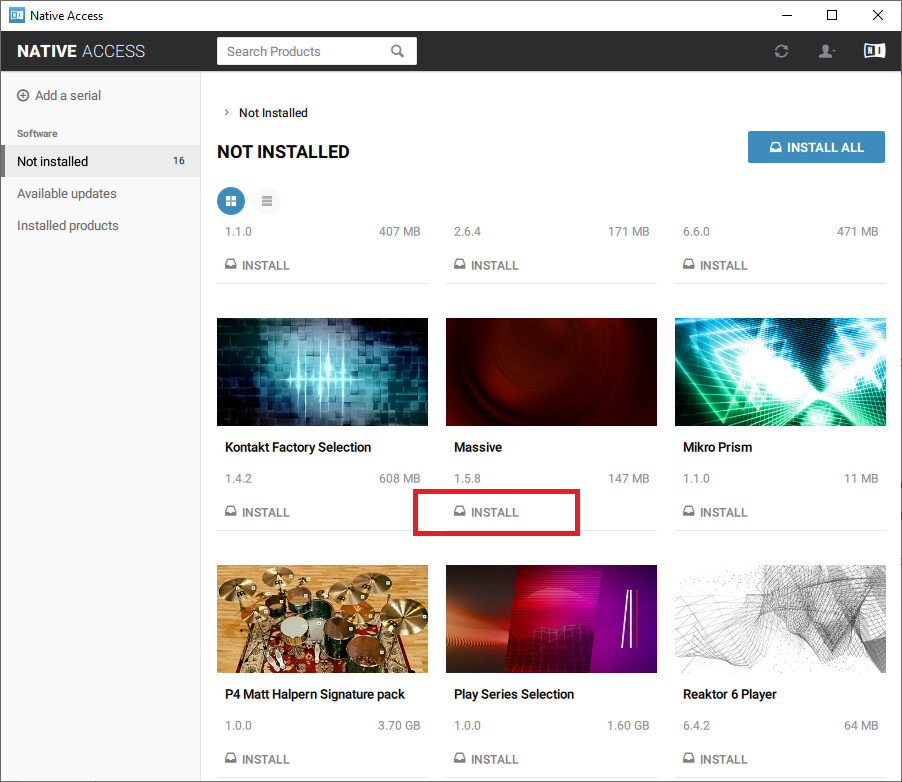Click the Play Series Selection thumbnail
902x782 pixels.
(x=551, y=619)
